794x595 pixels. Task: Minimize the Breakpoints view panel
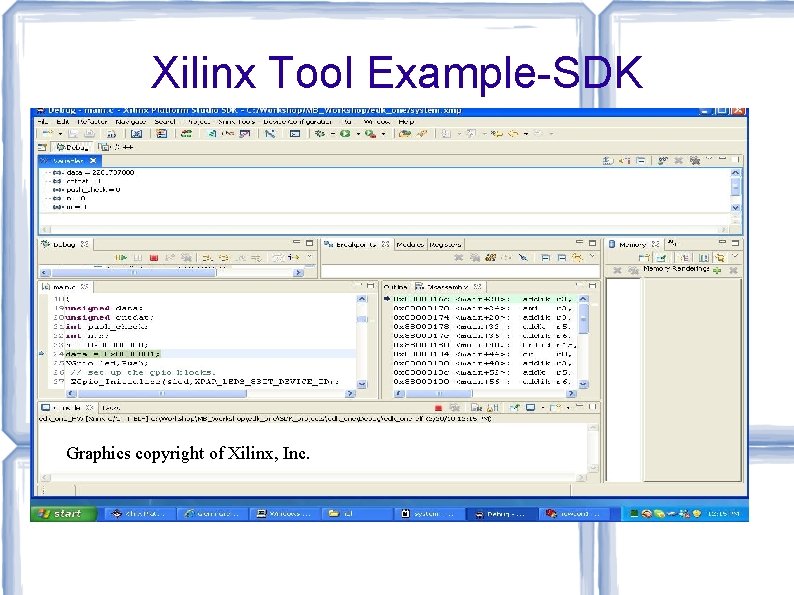579,243
